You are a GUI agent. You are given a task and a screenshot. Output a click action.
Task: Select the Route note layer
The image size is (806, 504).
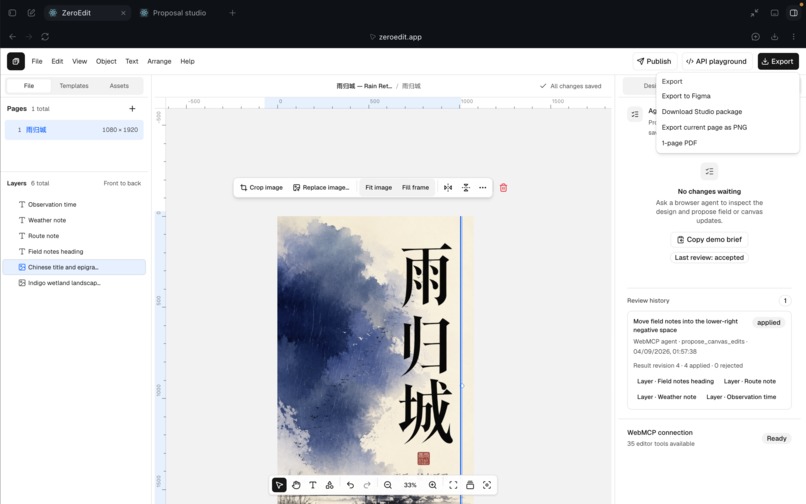pos(75,236)
